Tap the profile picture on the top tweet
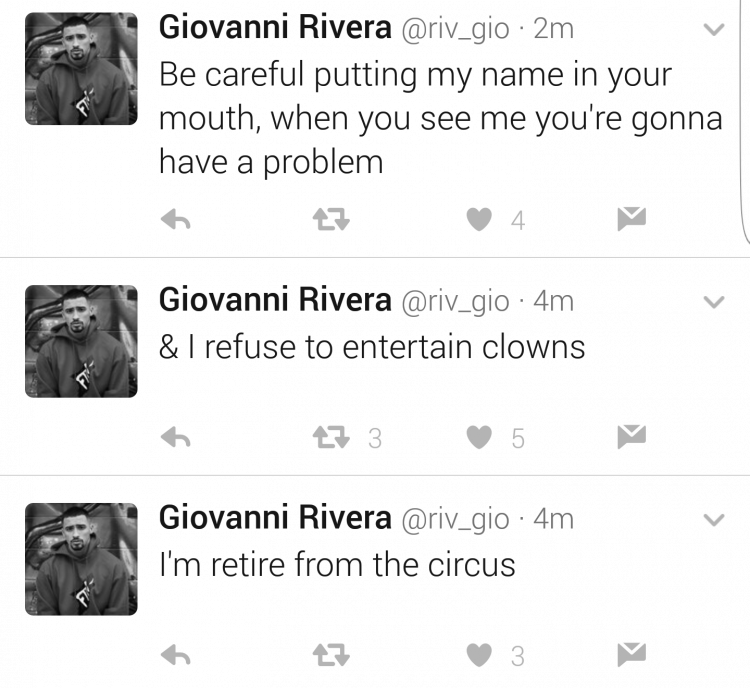 coord(81,69)
